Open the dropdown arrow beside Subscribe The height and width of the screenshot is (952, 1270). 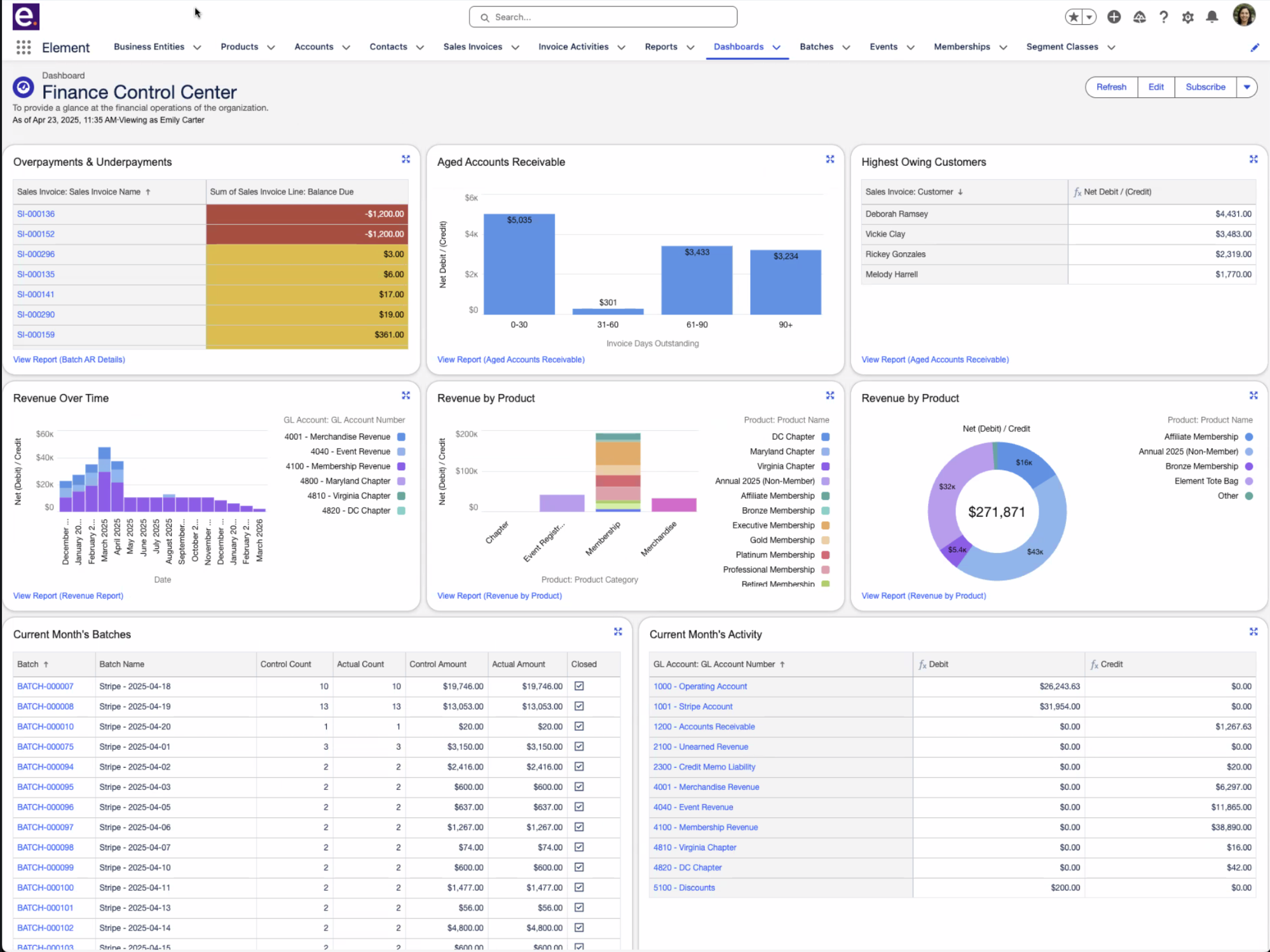1246,87
